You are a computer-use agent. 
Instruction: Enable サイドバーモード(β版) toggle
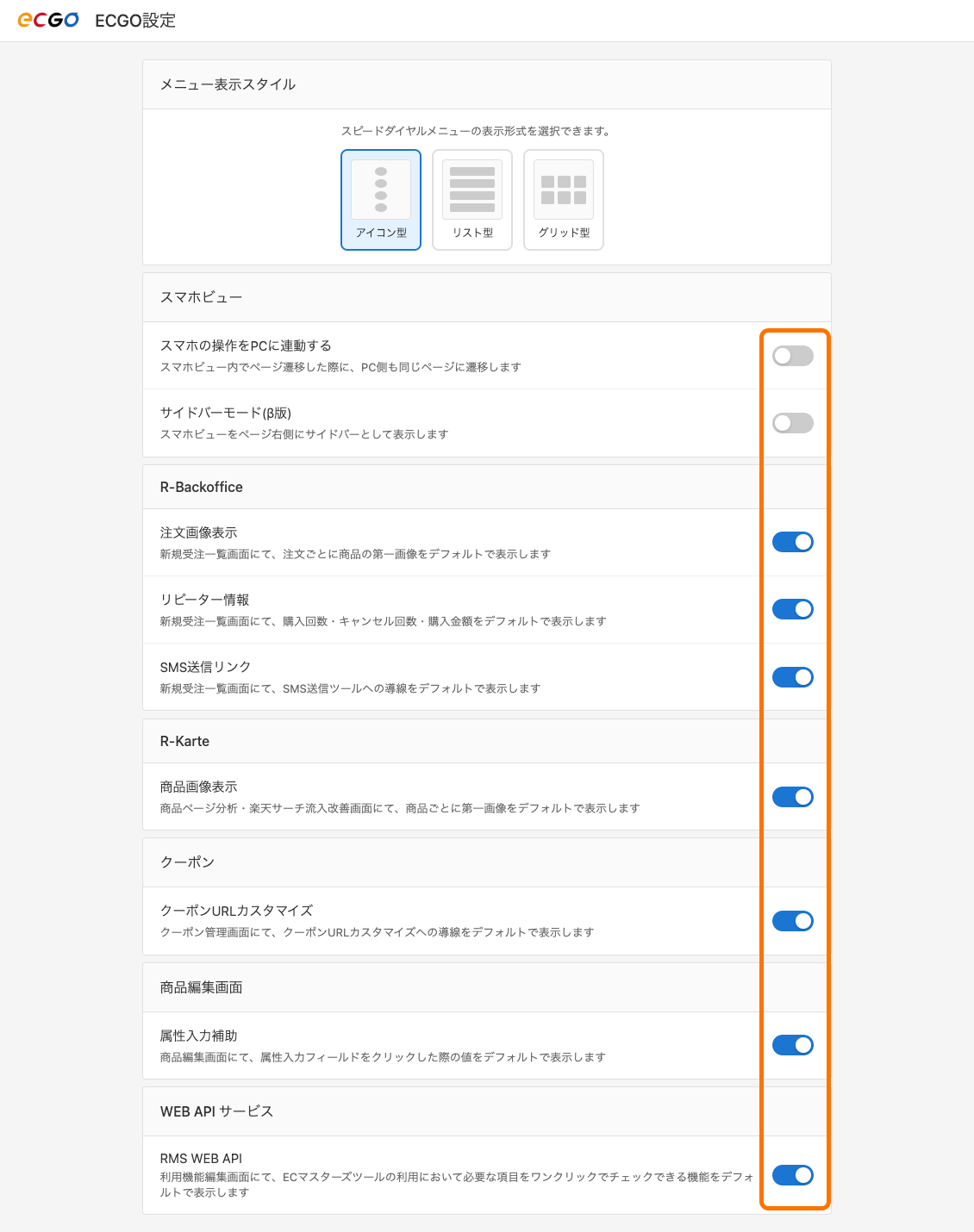(793, 423)
